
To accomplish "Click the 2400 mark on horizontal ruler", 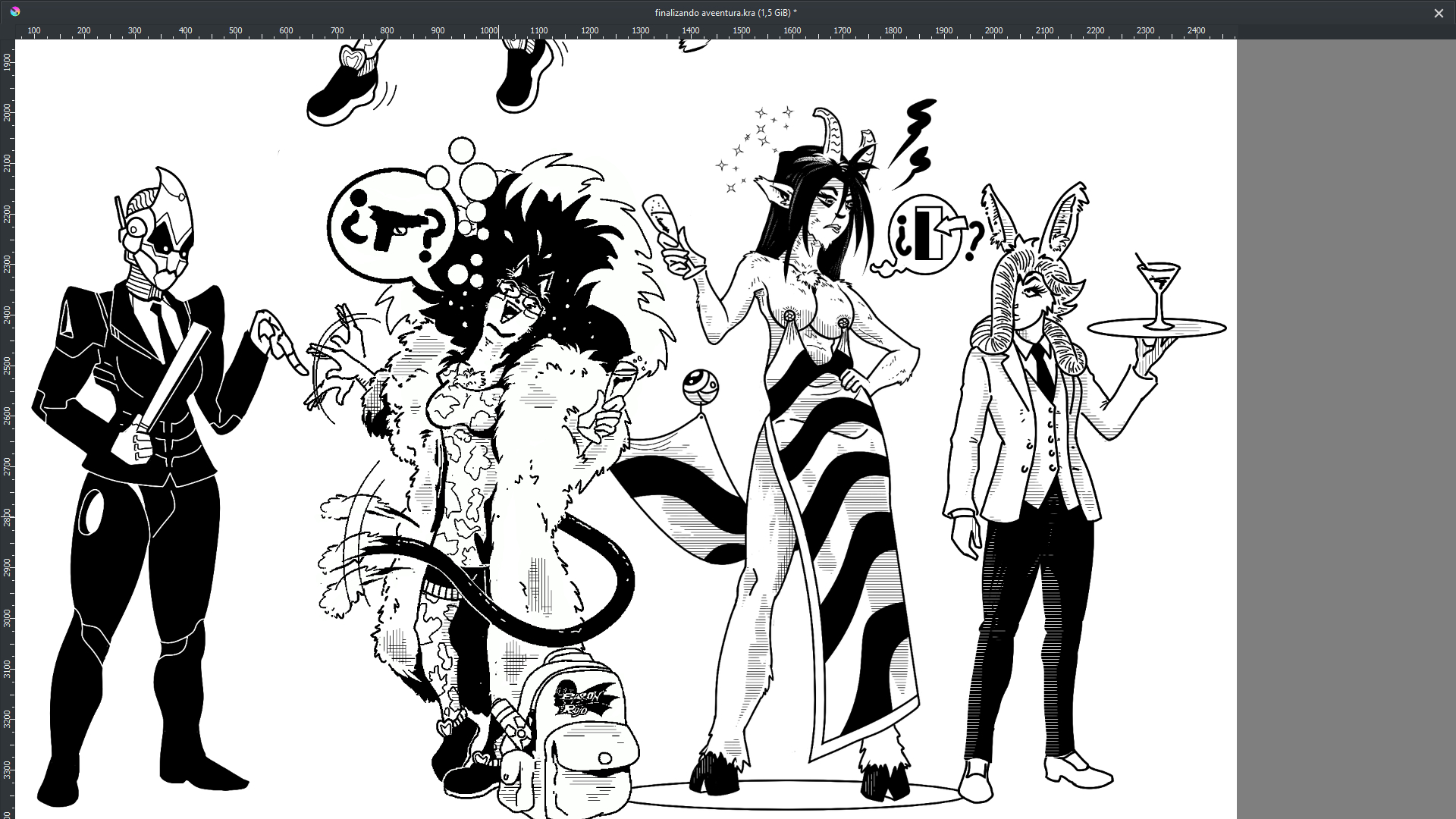I will [x=1196, y=31].
